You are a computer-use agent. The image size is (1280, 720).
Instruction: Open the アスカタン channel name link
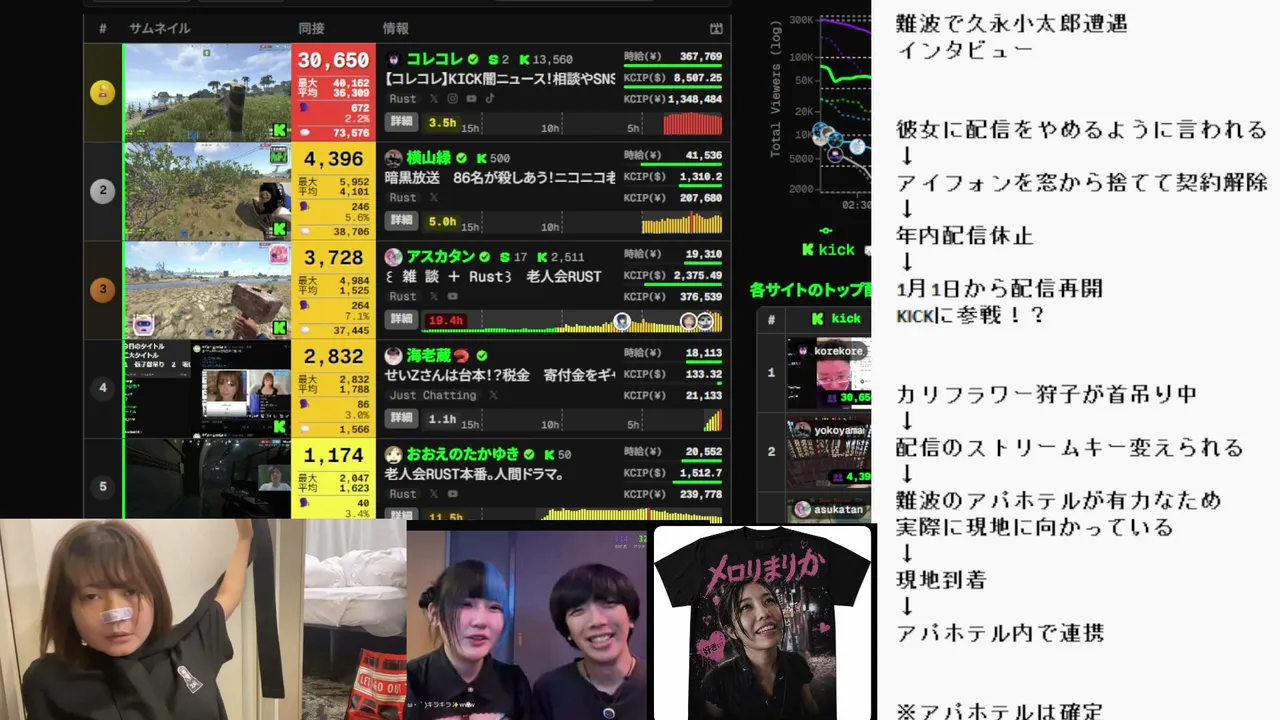pyautogui.click(x=440, y=257)
